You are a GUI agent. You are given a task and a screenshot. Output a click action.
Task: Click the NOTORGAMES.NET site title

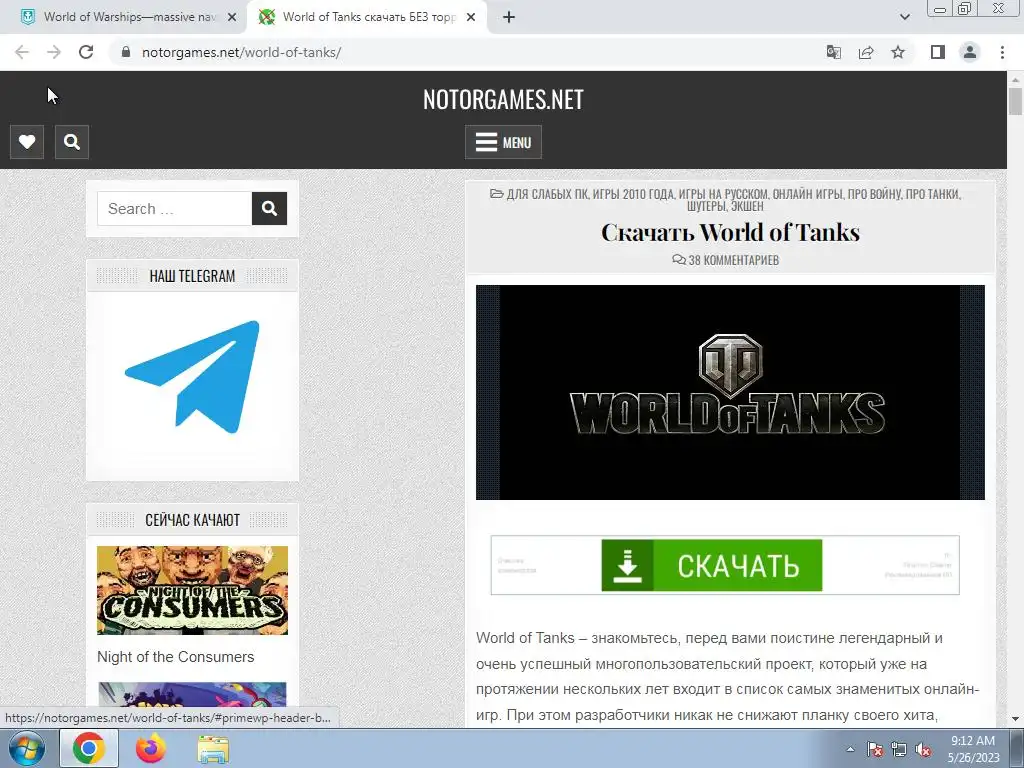[503, 99]
